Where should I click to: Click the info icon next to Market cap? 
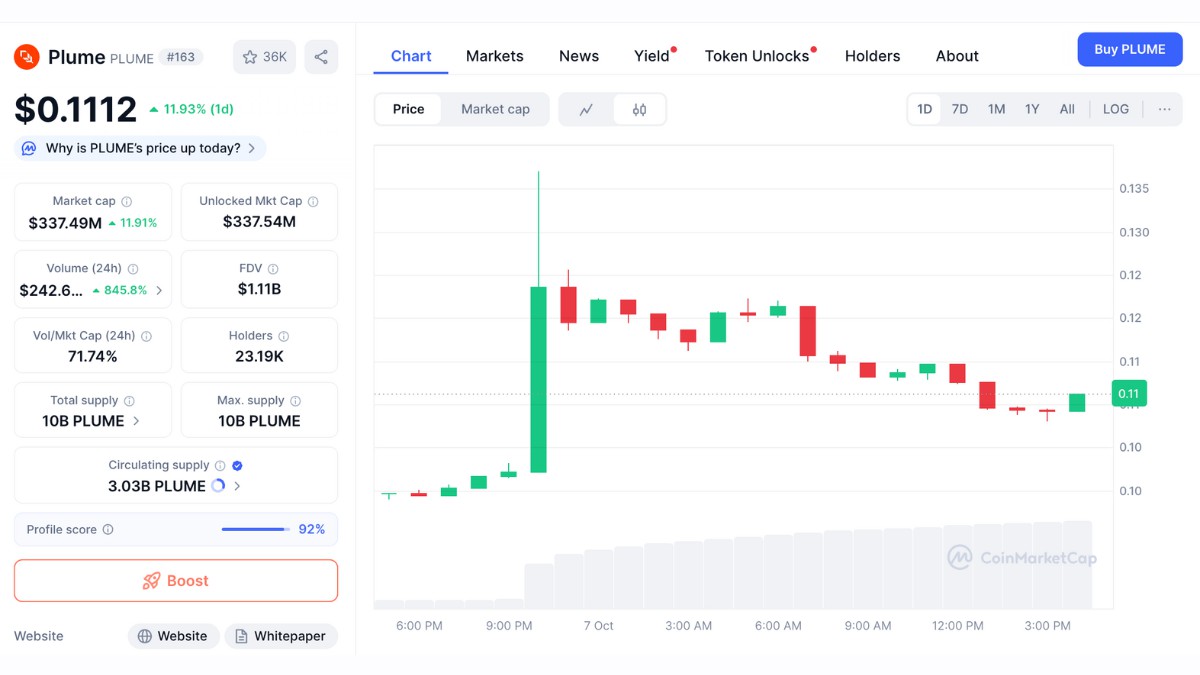[x=125, y=200]
